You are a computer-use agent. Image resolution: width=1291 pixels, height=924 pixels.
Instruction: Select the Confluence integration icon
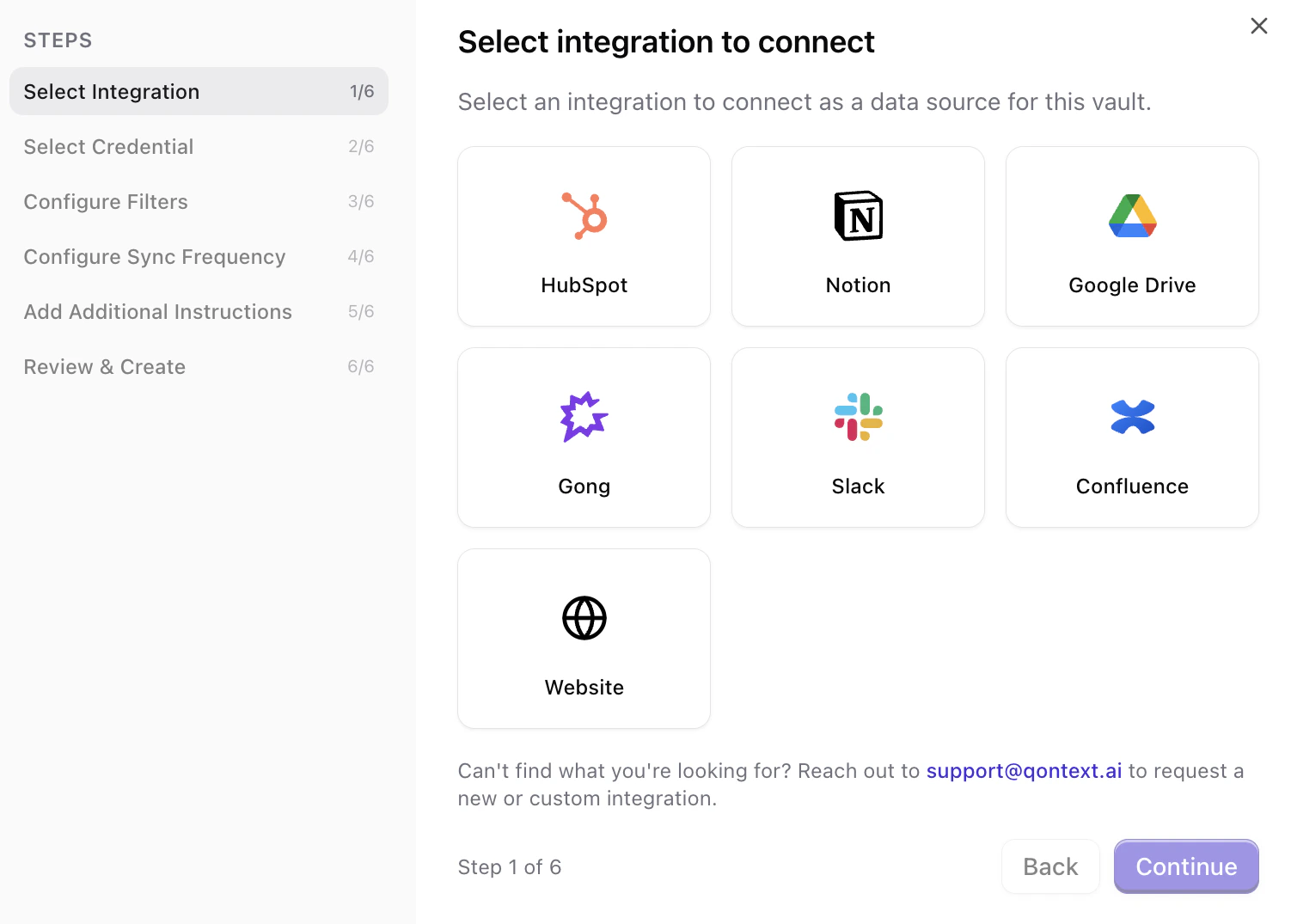(1132, 417)
